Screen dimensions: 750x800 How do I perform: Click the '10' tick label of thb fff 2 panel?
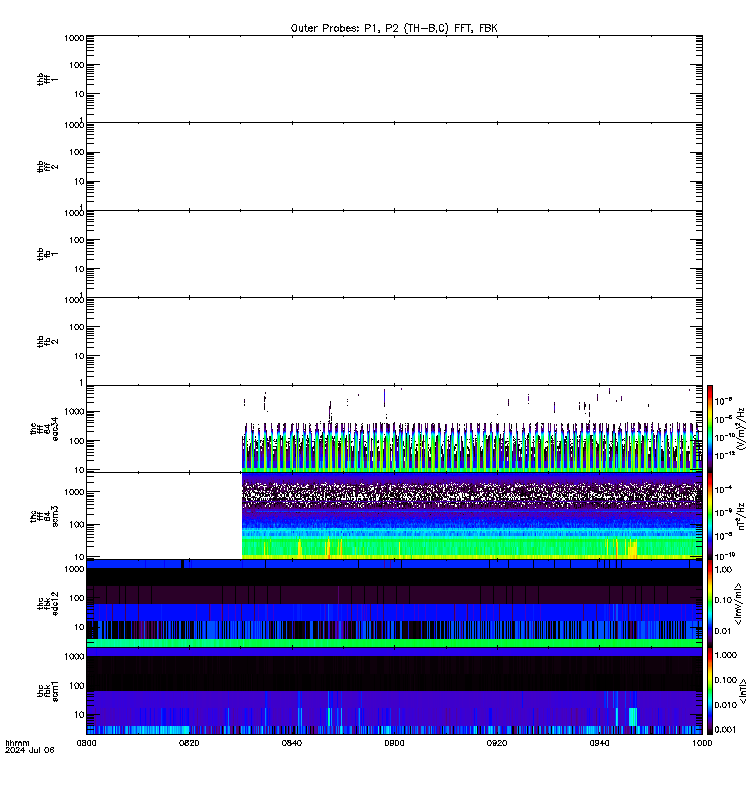[79, 181]
